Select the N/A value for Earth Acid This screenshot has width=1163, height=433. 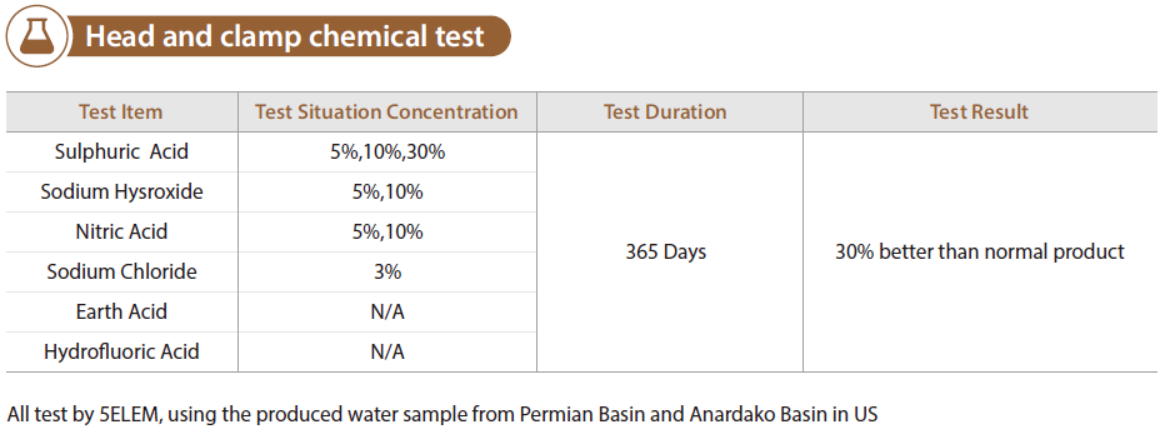[x=387, y=311]
